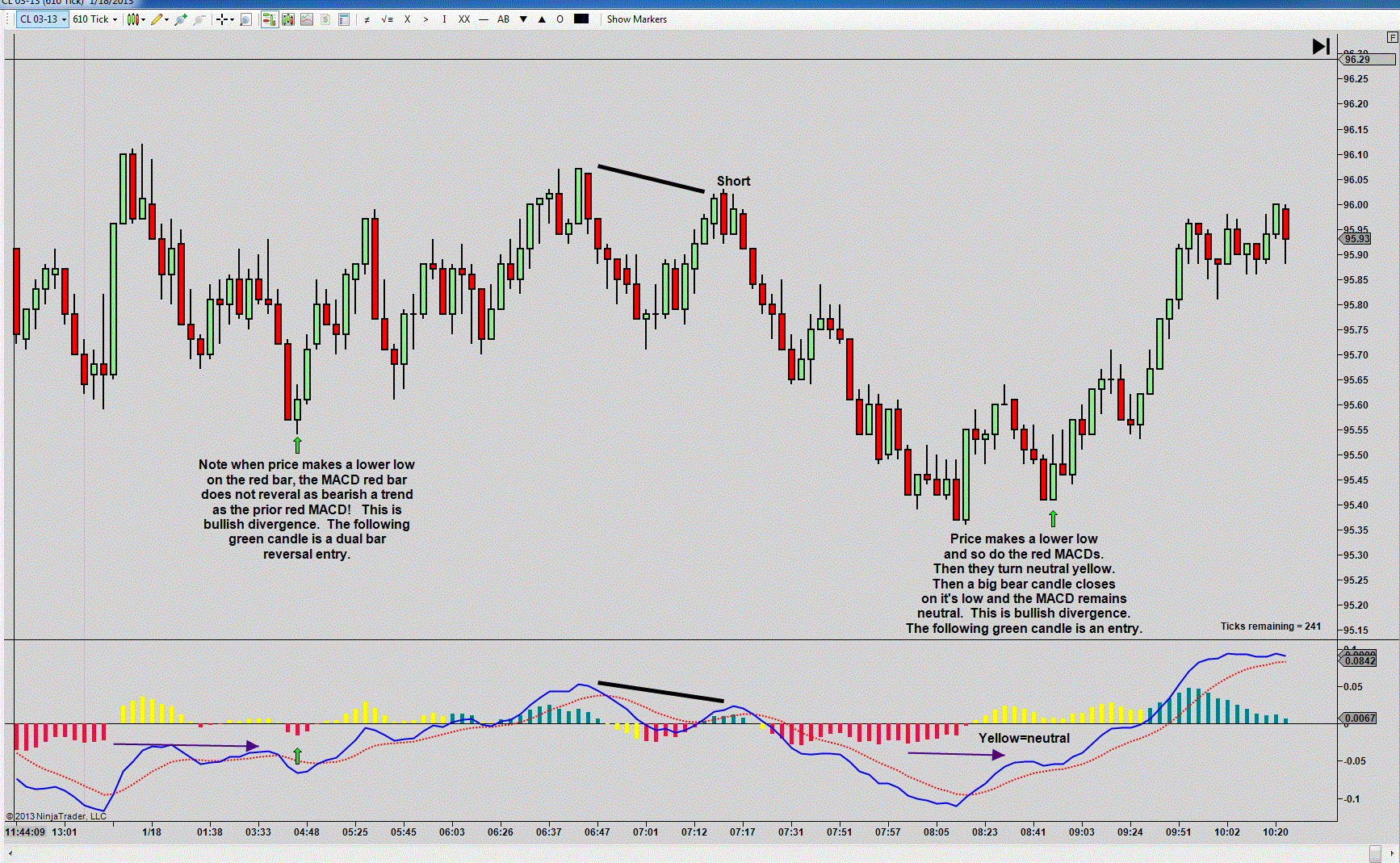This screenshot has width=1400, height=863.
Task: Open the indicators chart icon
Action: pos(307,19)
